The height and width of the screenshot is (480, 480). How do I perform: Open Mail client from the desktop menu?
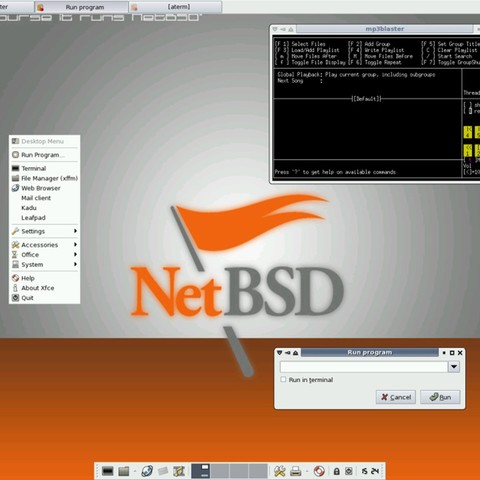44,198
